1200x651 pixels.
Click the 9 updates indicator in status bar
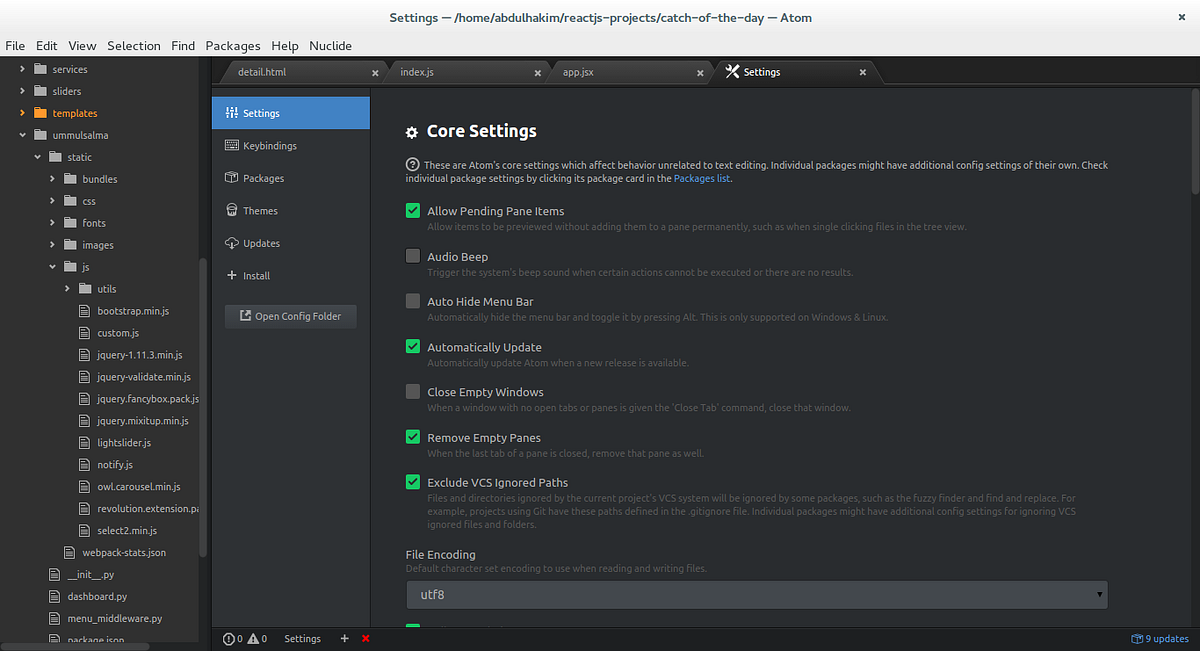(x=1160, y=638)
